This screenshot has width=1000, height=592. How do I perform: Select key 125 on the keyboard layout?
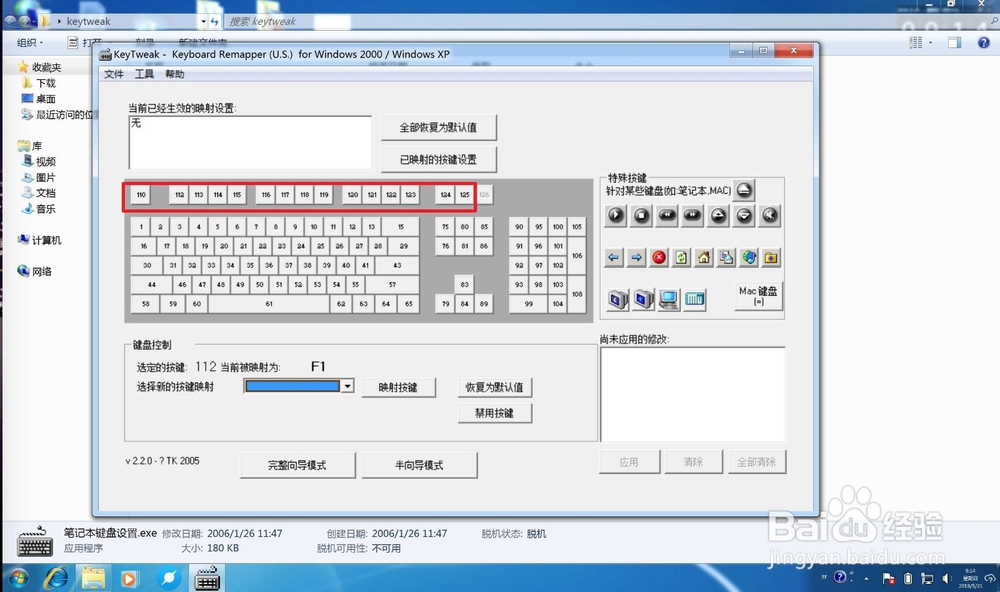(x=464, y=195)
